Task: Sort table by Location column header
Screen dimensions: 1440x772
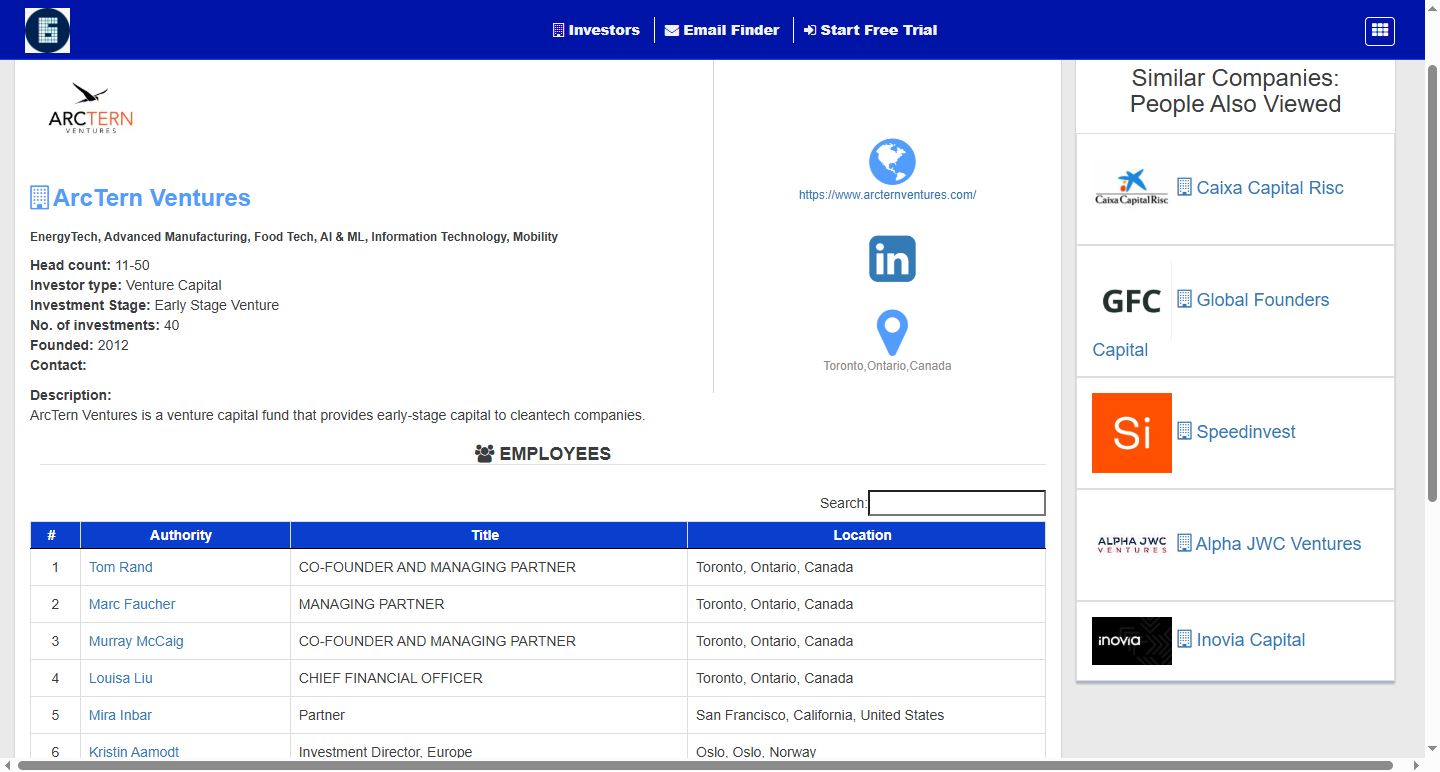Action: point(866,535)
